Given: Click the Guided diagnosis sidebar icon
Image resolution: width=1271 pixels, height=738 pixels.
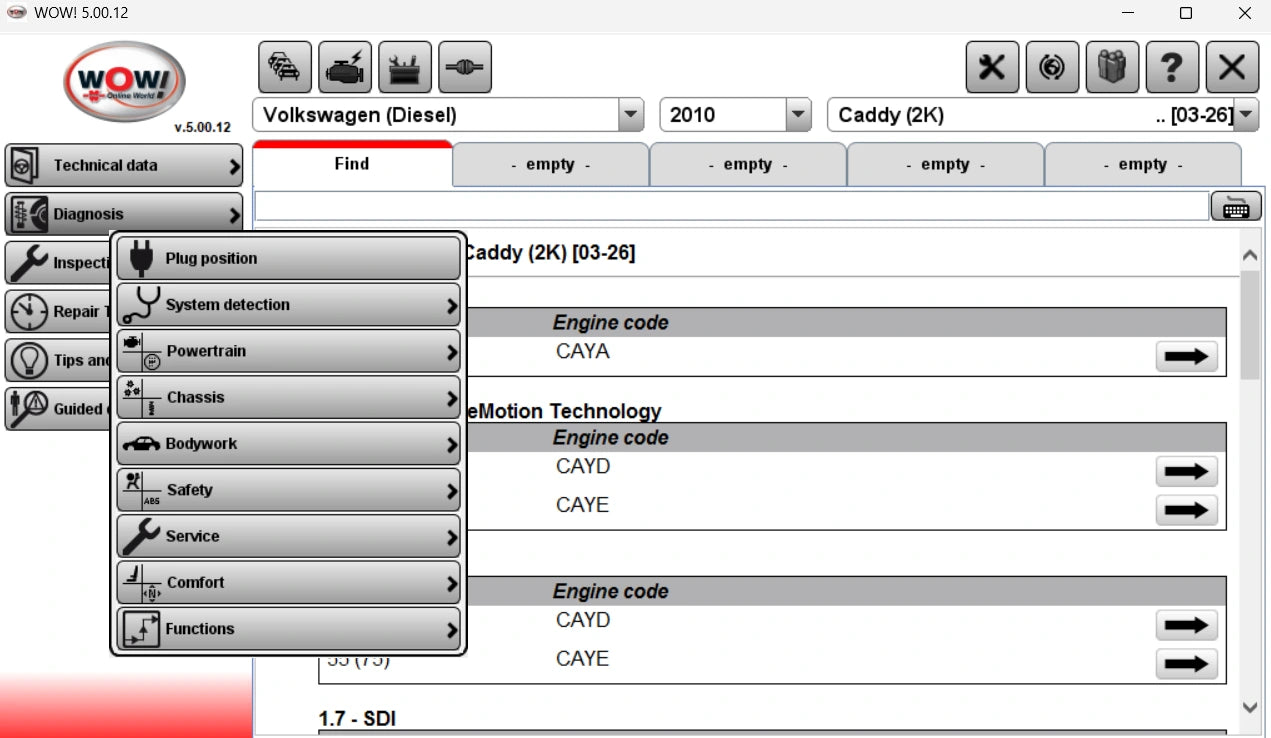Looking at the screenshot, I should pyautogui.click(x=28, y=408).
